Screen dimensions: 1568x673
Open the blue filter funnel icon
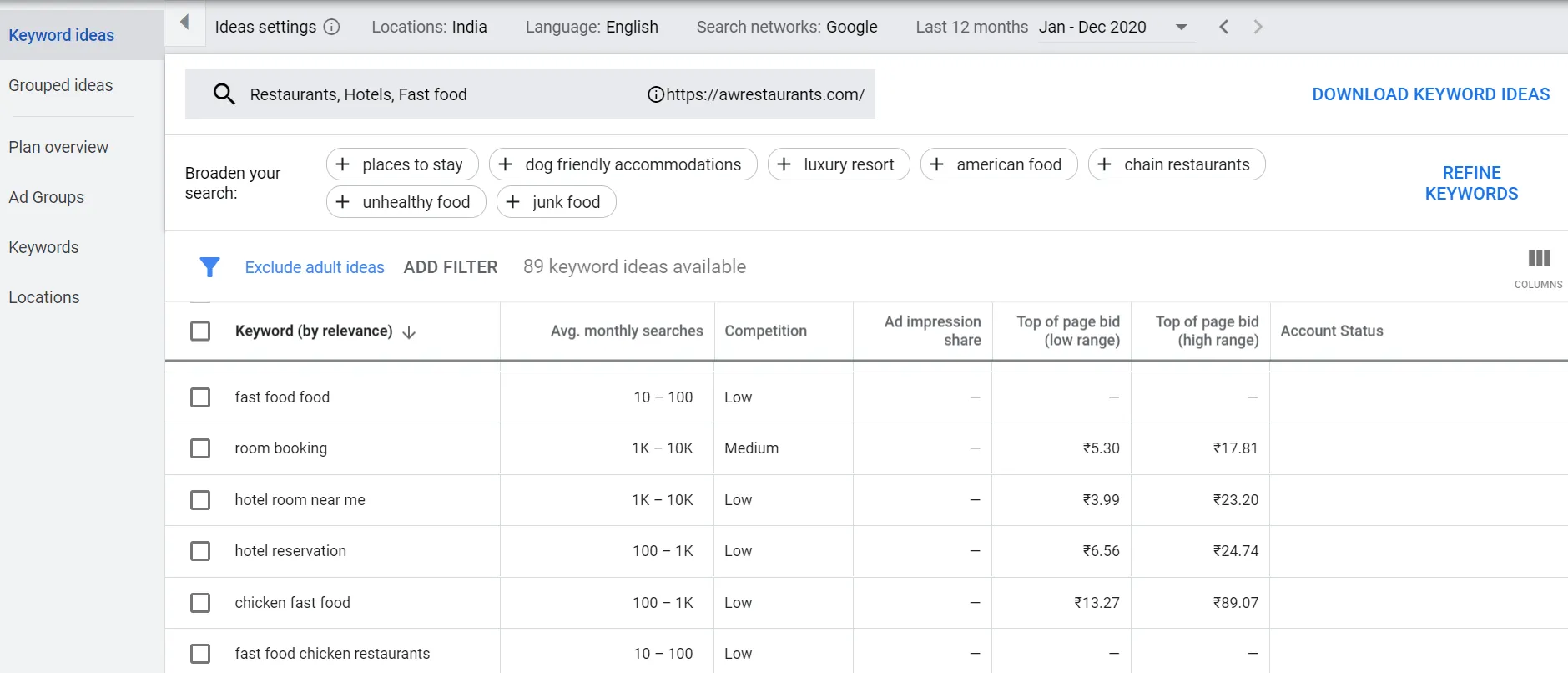coord(209,267)
